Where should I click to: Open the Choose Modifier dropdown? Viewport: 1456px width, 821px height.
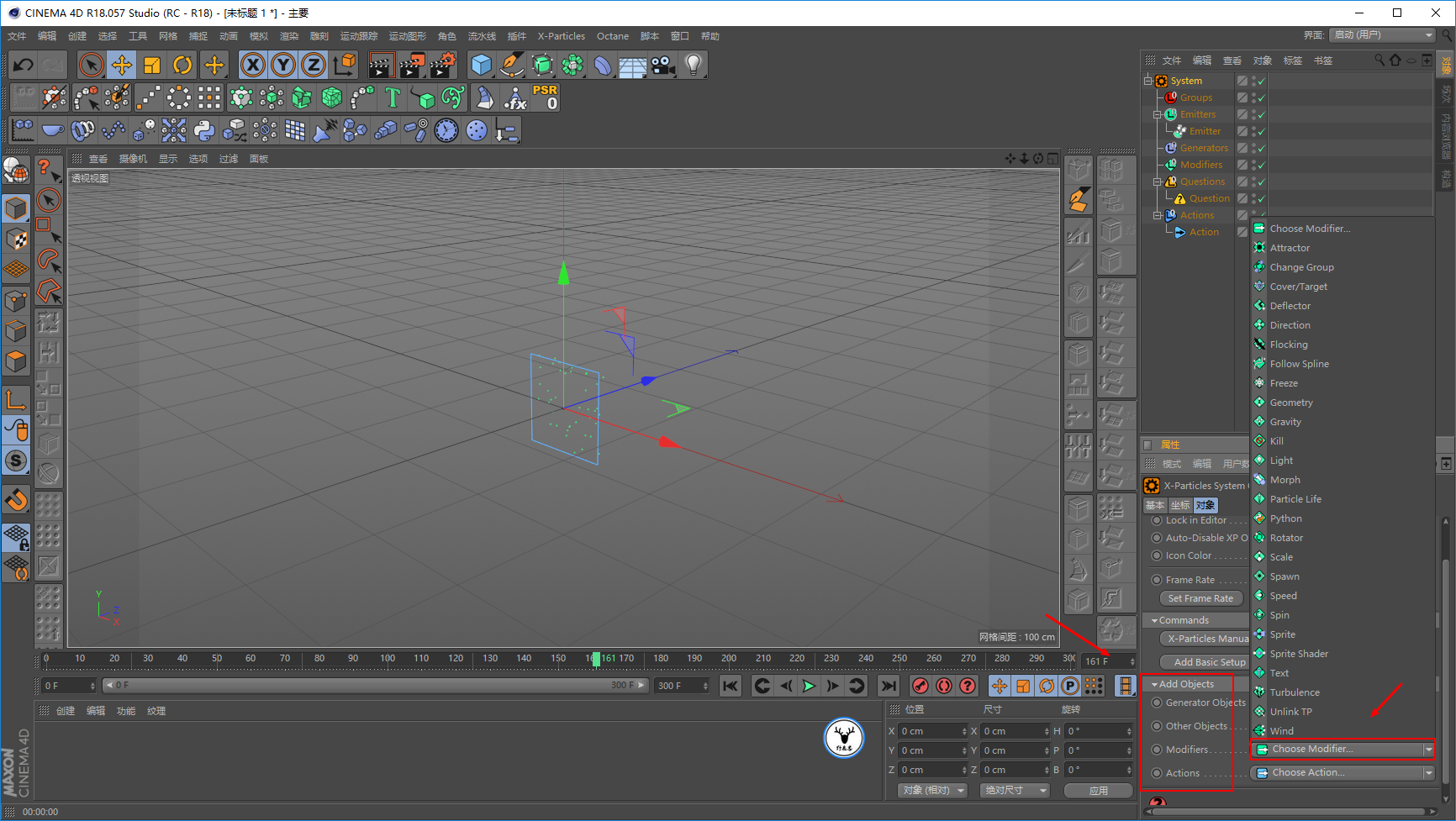[x=1343, y=749]
